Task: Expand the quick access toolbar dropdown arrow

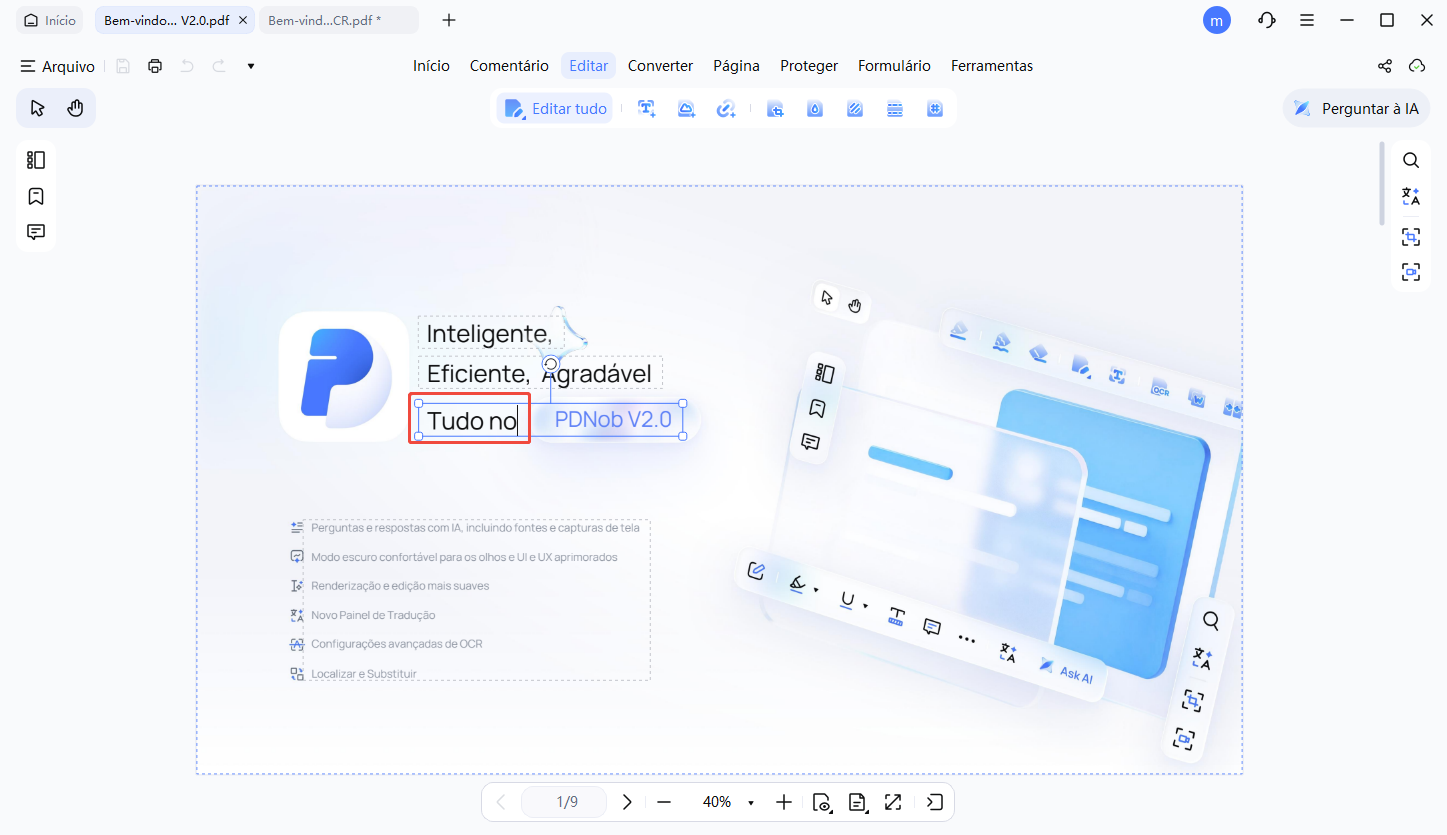Action: tap(251, 66)
